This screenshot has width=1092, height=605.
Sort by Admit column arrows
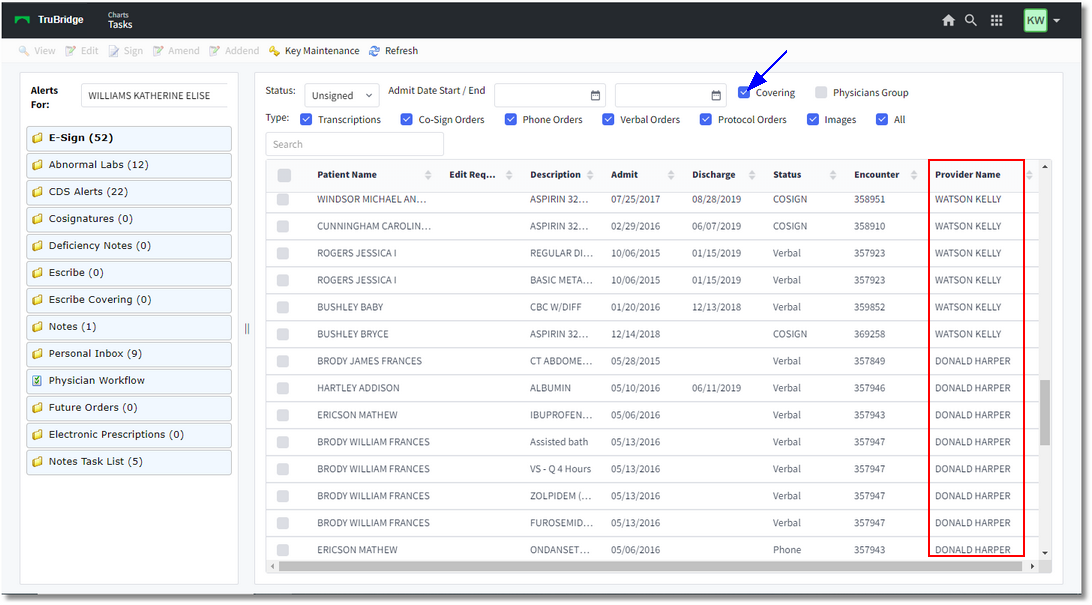pyautogui.click(x=671, y=175)
